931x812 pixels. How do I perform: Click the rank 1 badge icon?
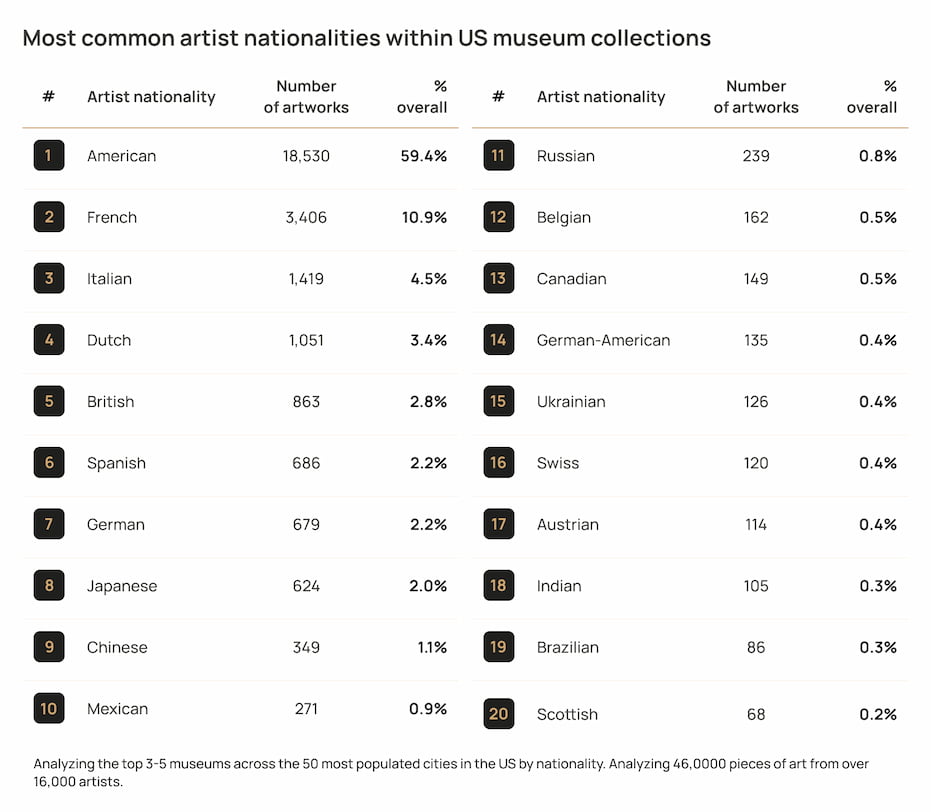pos(48,156)
